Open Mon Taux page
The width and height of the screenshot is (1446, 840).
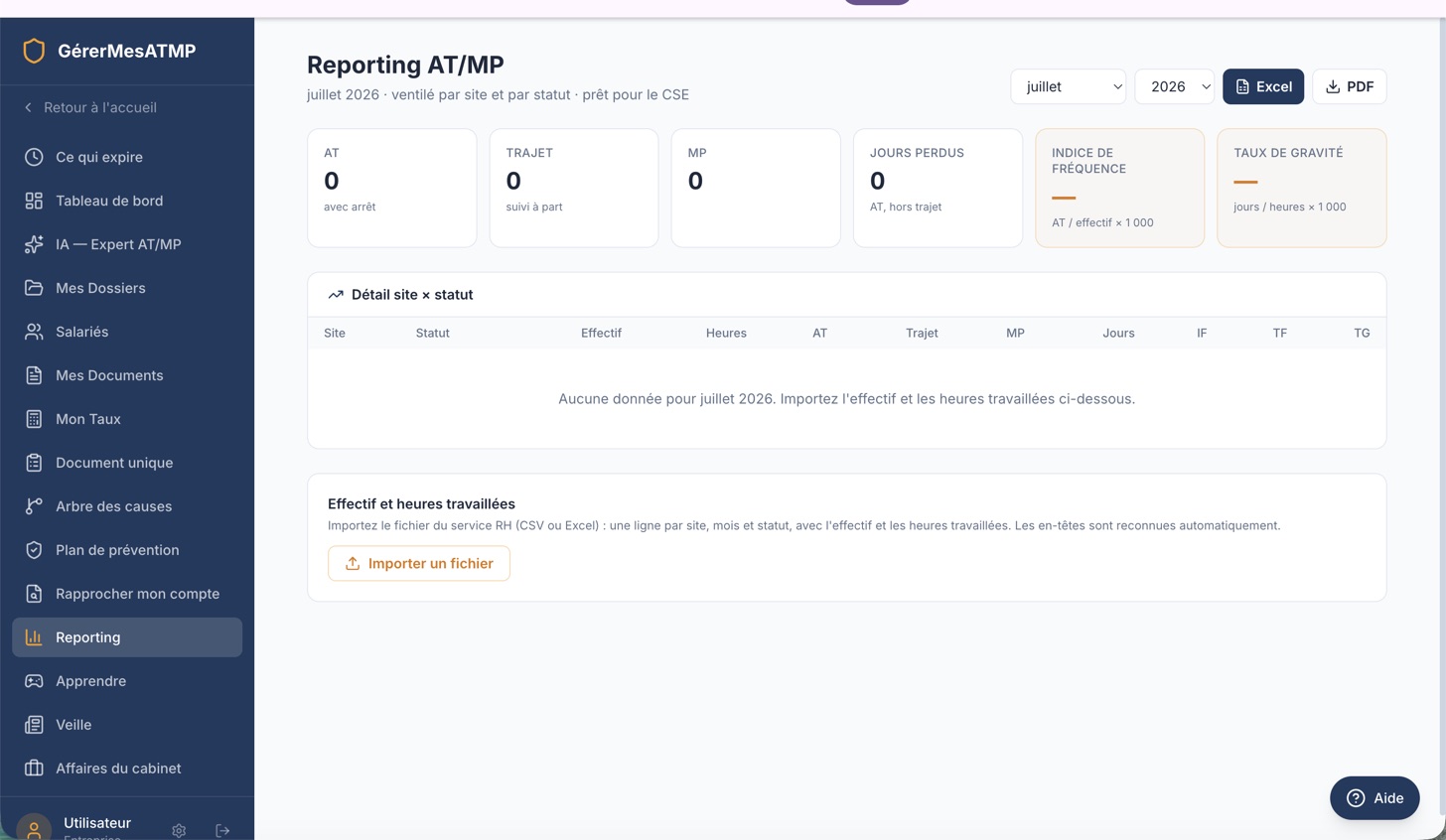pyautogui.click(x=127, y=419)
